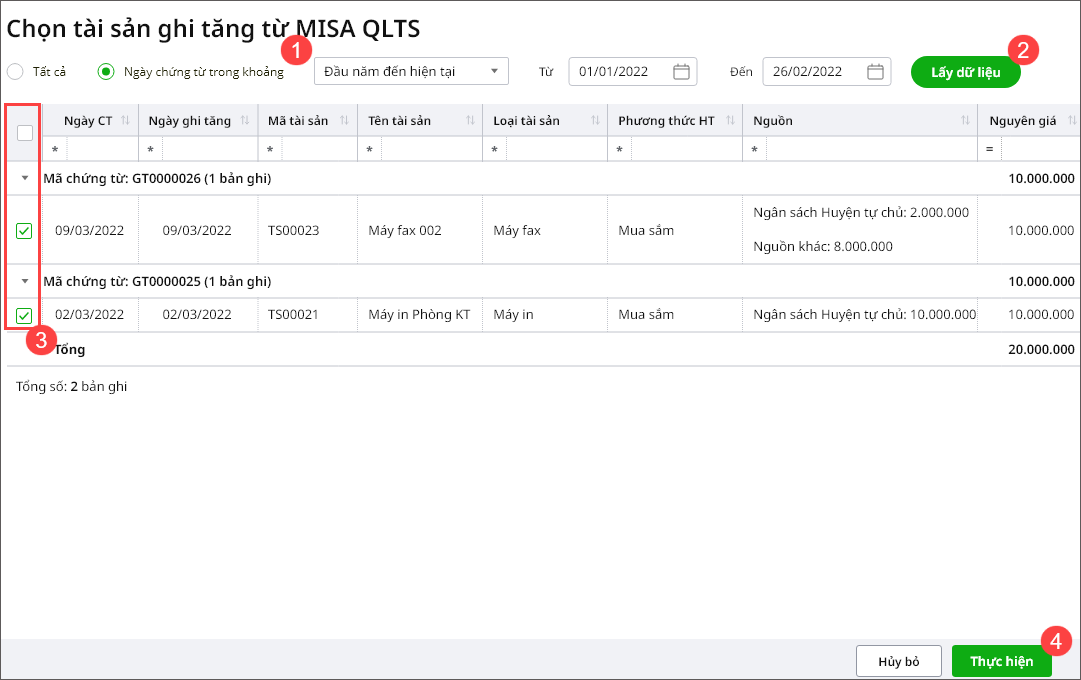1081x680 pixels.
Task: Collapse the GT0000026 voucher group
Action: [x=25, y=179]
